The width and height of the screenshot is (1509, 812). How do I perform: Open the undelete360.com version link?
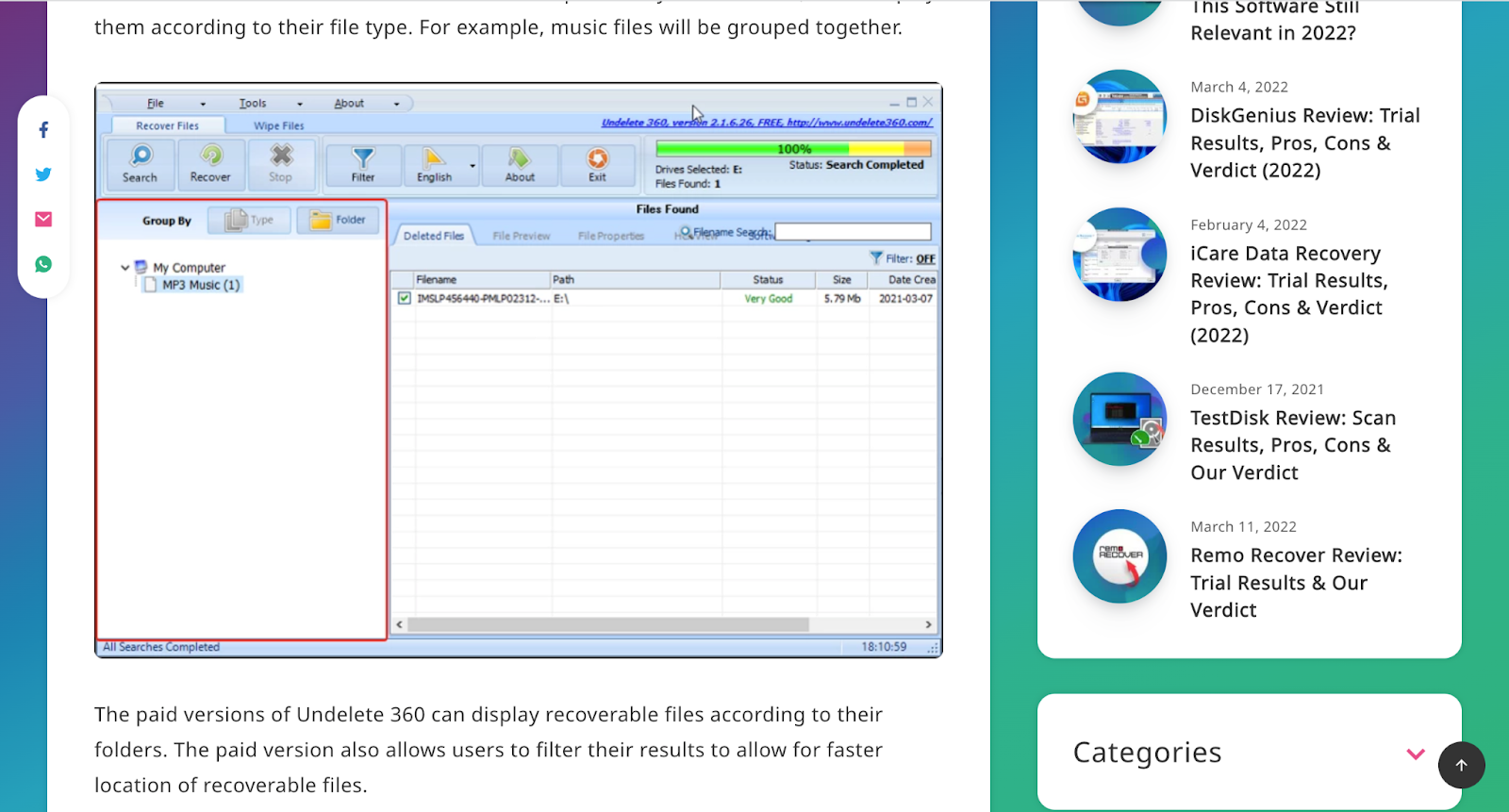(x=767, y=123)
